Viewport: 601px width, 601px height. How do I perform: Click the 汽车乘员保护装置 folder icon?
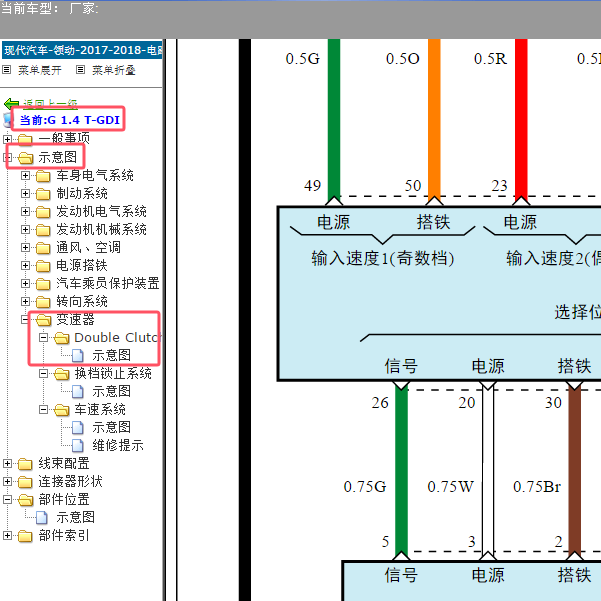coord(43,284)
